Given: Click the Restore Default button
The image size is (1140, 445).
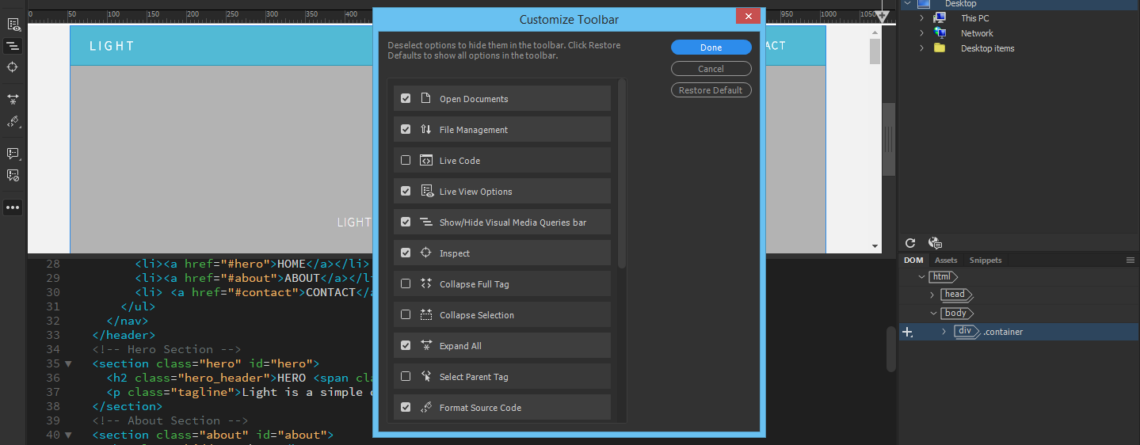Looking at the screenshot, I should (710, 90).
